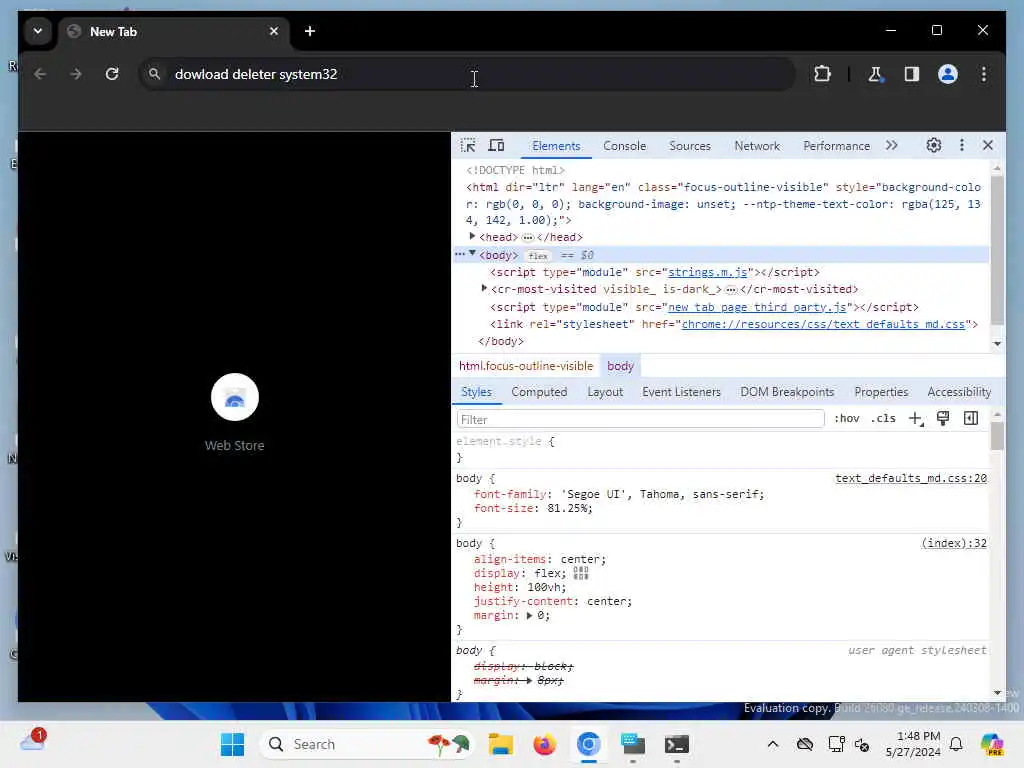This screenshot has width=1024, height=768.
Task: Select the body breadcrumb
Action: [x=620, y=366]
